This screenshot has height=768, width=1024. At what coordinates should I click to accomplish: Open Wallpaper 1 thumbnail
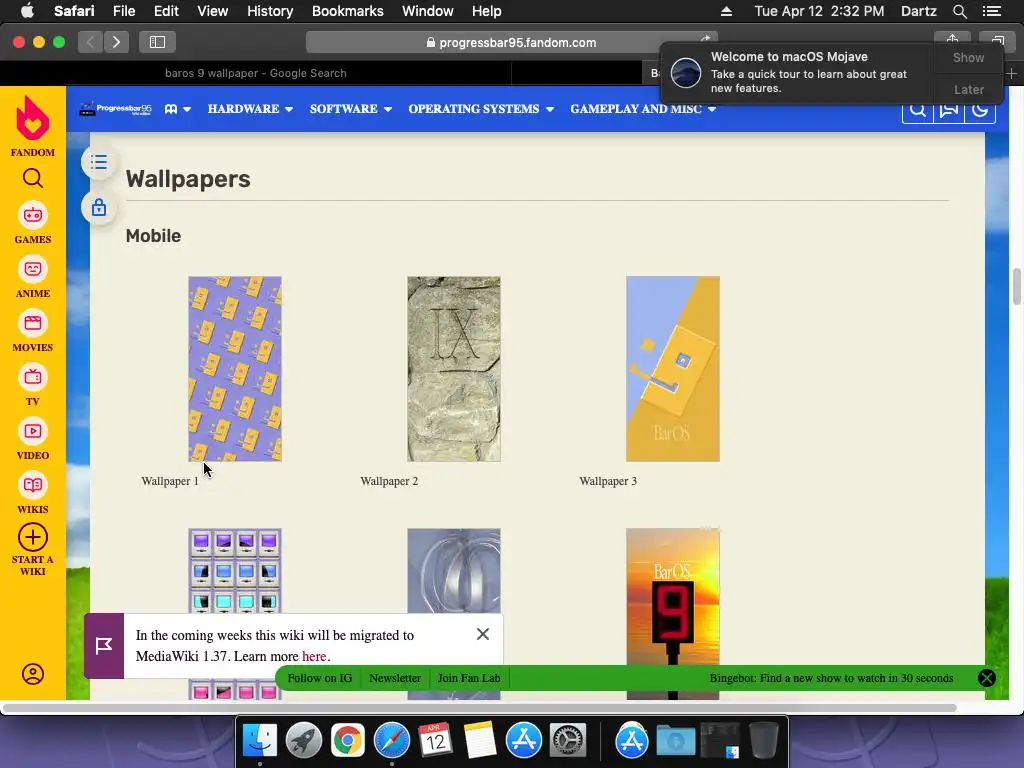click(x=235, y=369)
